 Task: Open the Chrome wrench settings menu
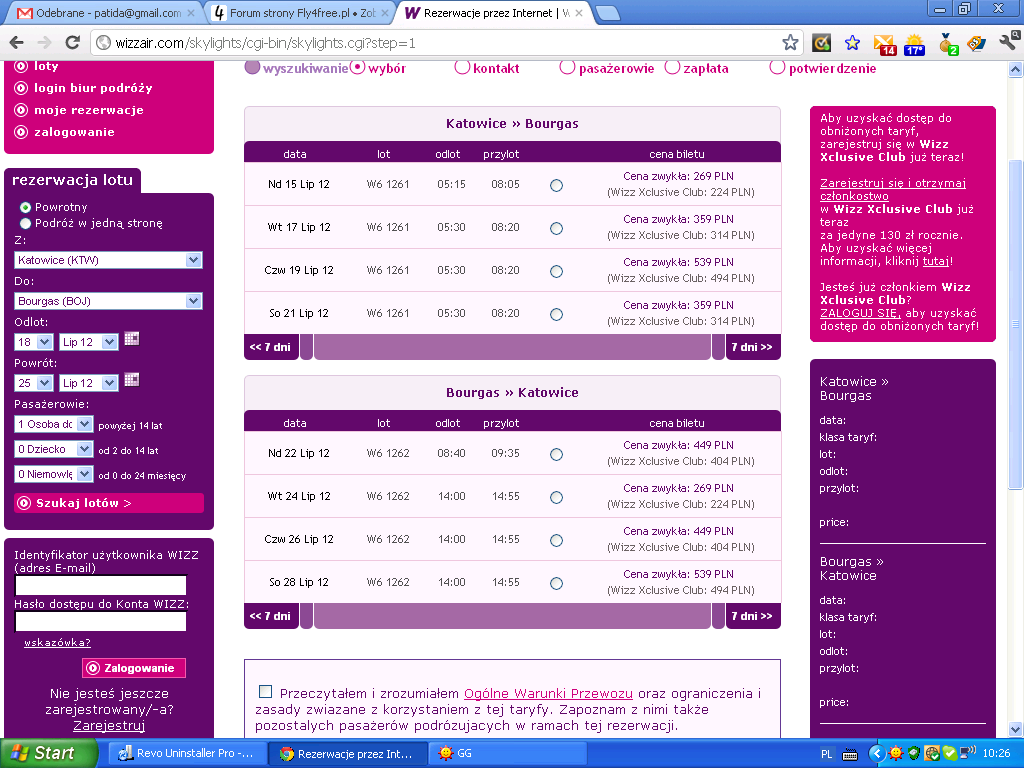coord(1008,43)
